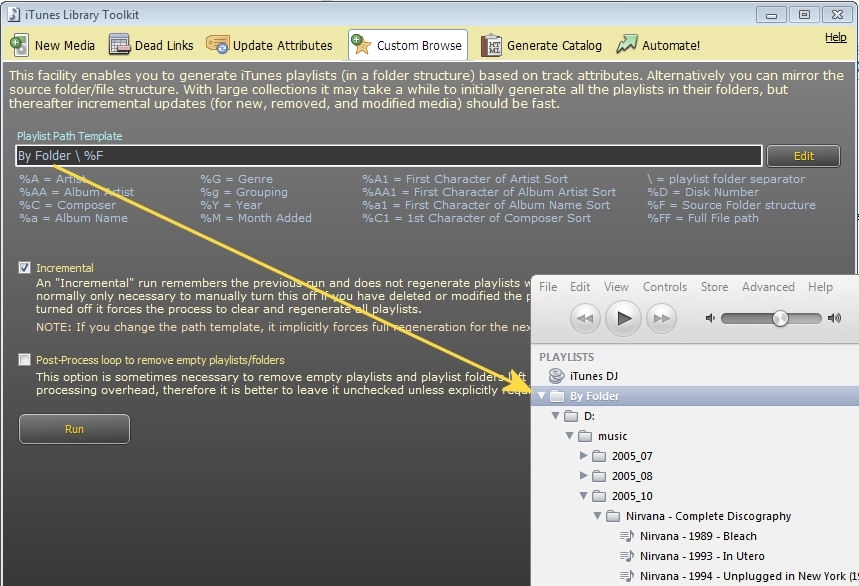
Task: Click the music folder icon
Action: click(x=585, y=436)
